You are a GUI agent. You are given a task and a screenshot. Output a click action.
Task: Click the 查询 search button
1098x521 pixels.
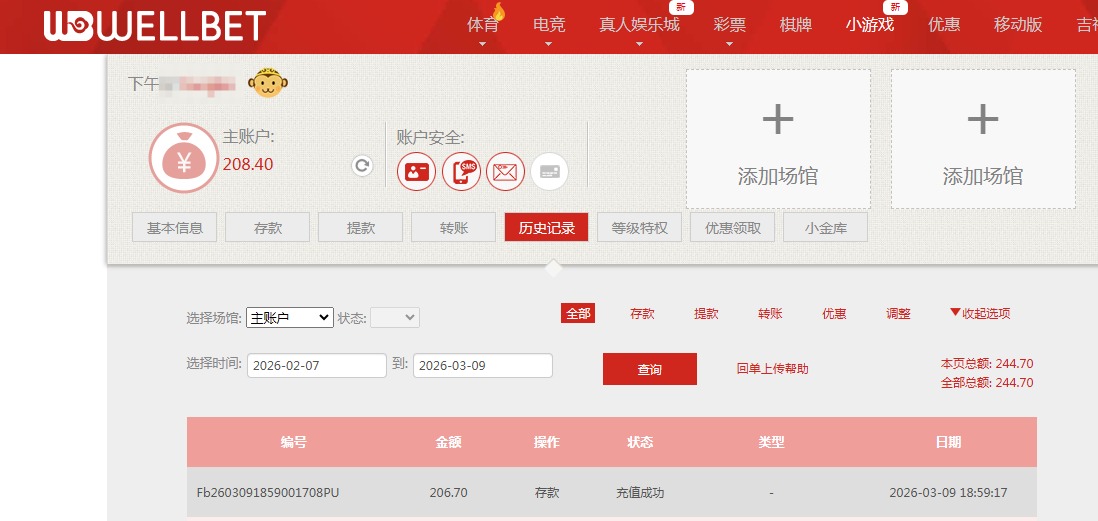tap(650, 369)
